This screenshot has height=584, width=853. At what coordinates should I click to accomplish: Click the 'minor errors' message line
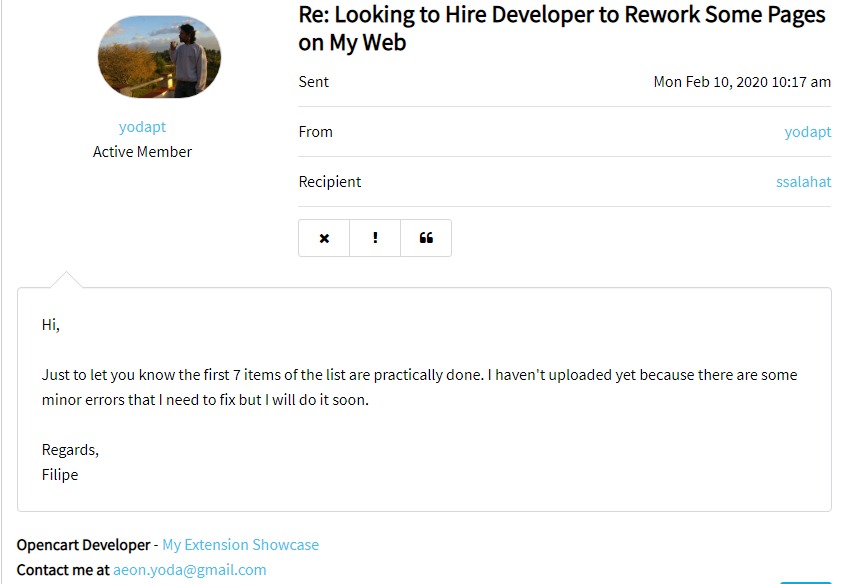205,400
